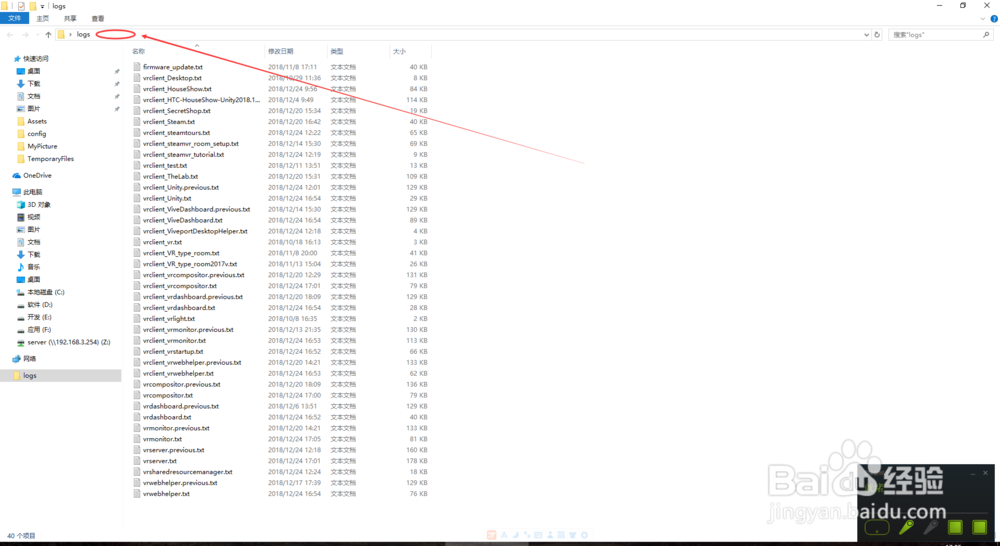
Task: Open 软件 (D:) drive
Action: (40, 305)
